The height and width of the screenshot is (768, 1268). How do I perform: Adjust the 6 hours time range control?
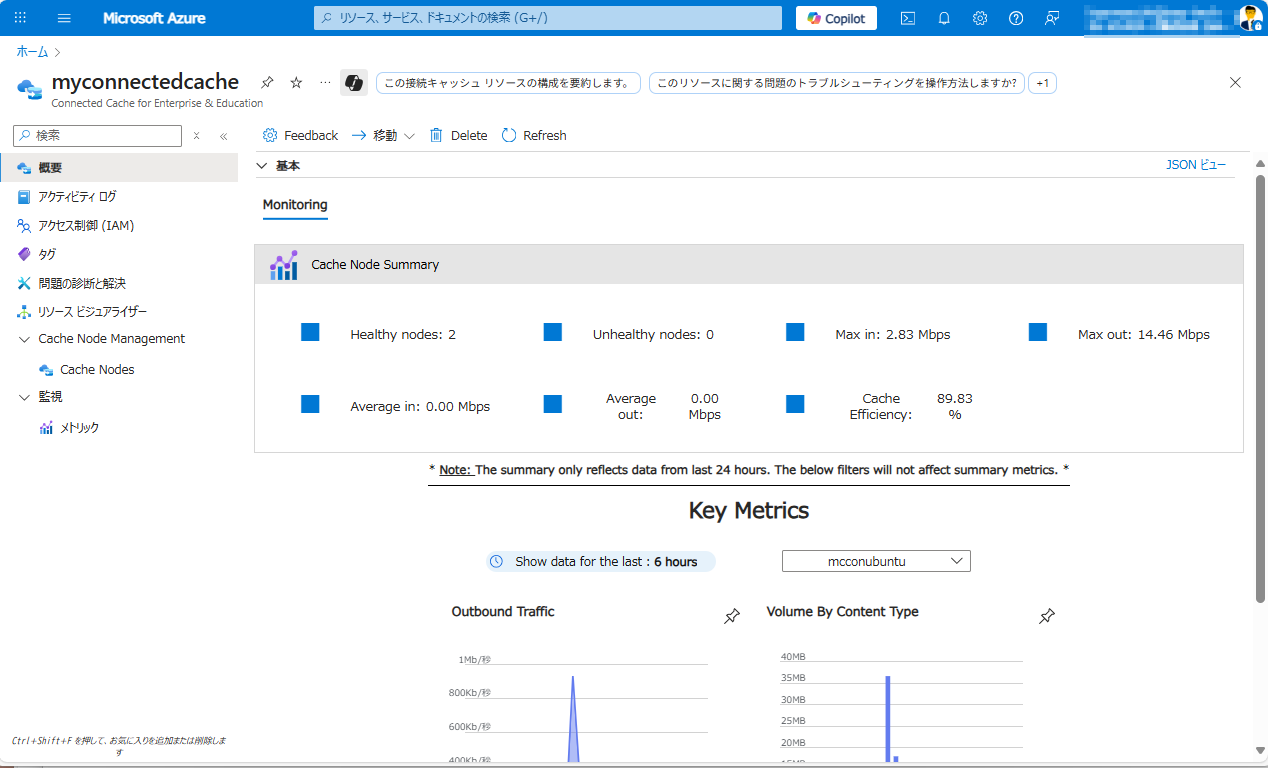(597, 561)
